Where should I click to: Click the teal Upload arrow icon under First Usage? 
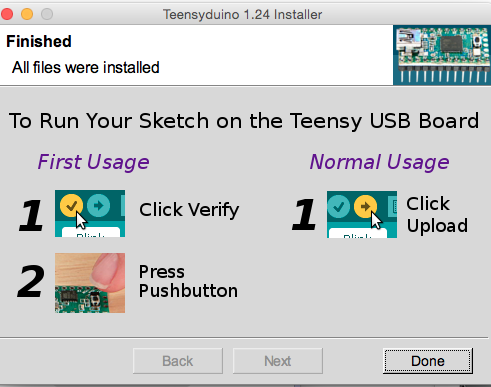point(98,206)
